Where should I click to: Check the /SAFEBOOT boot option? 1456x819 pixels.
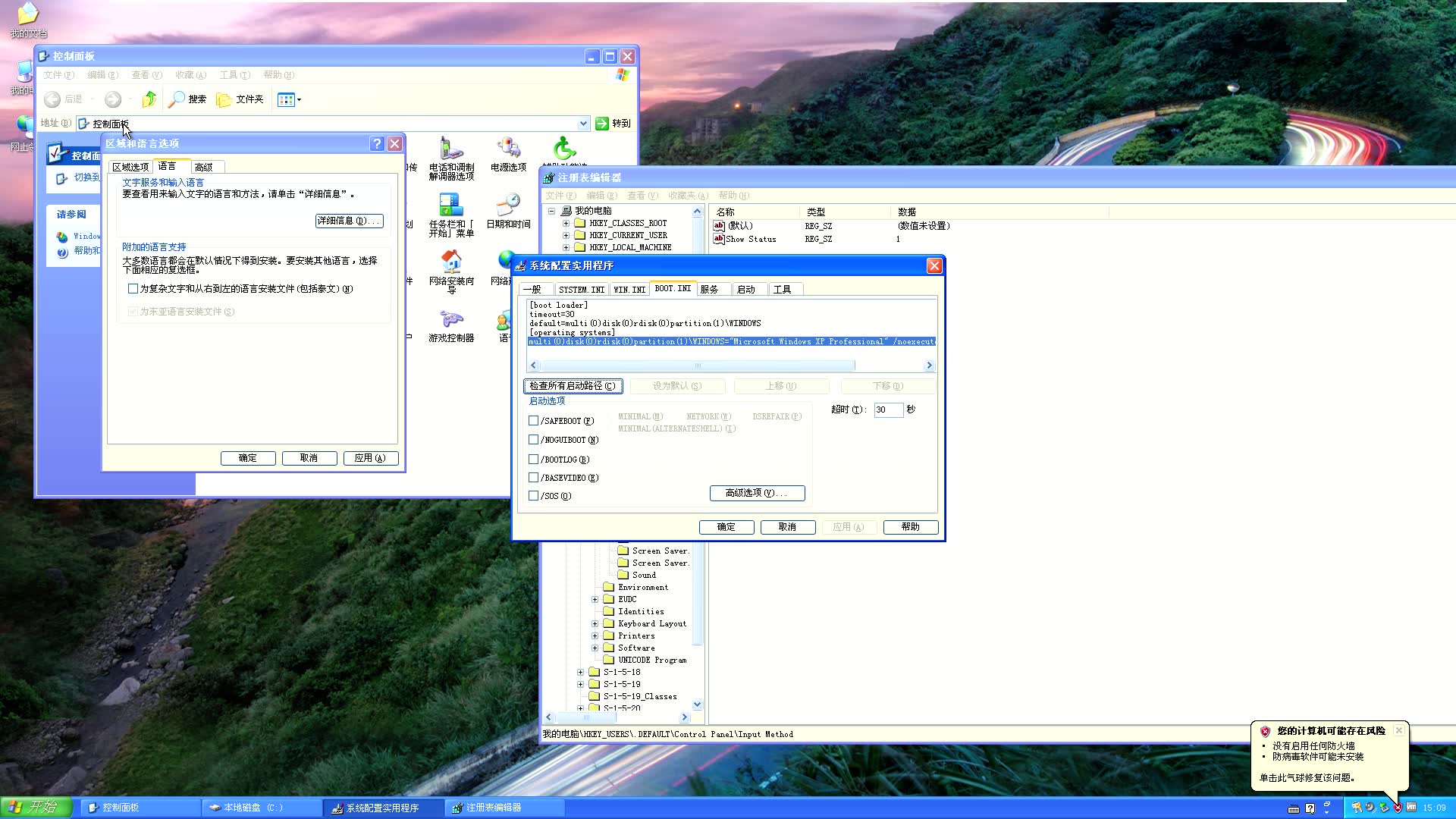(534, 420)
